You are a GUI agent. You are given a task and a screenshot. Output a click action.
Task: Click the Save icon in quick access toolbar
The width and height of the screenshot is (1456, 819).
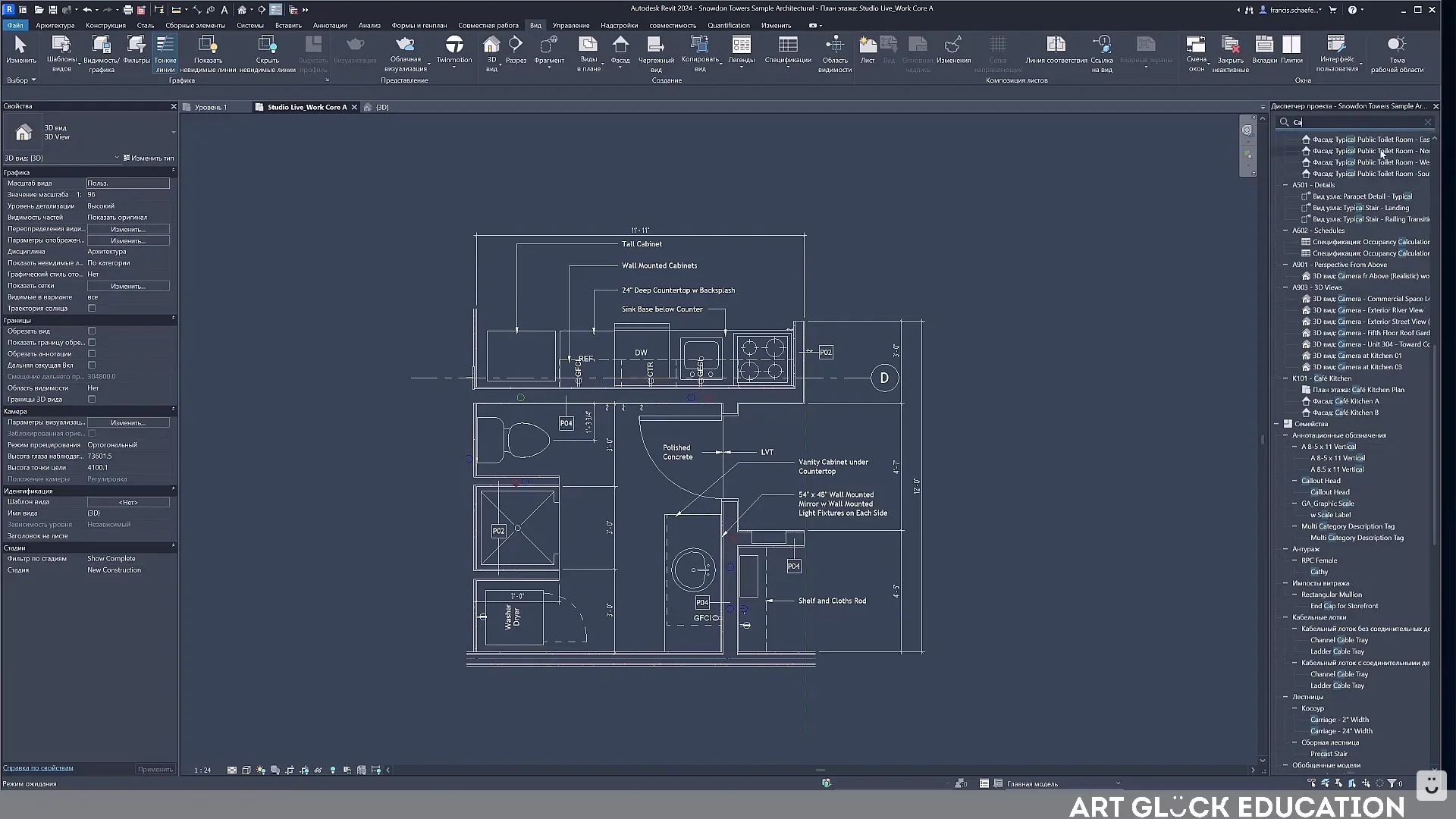[x=53, y=10]
